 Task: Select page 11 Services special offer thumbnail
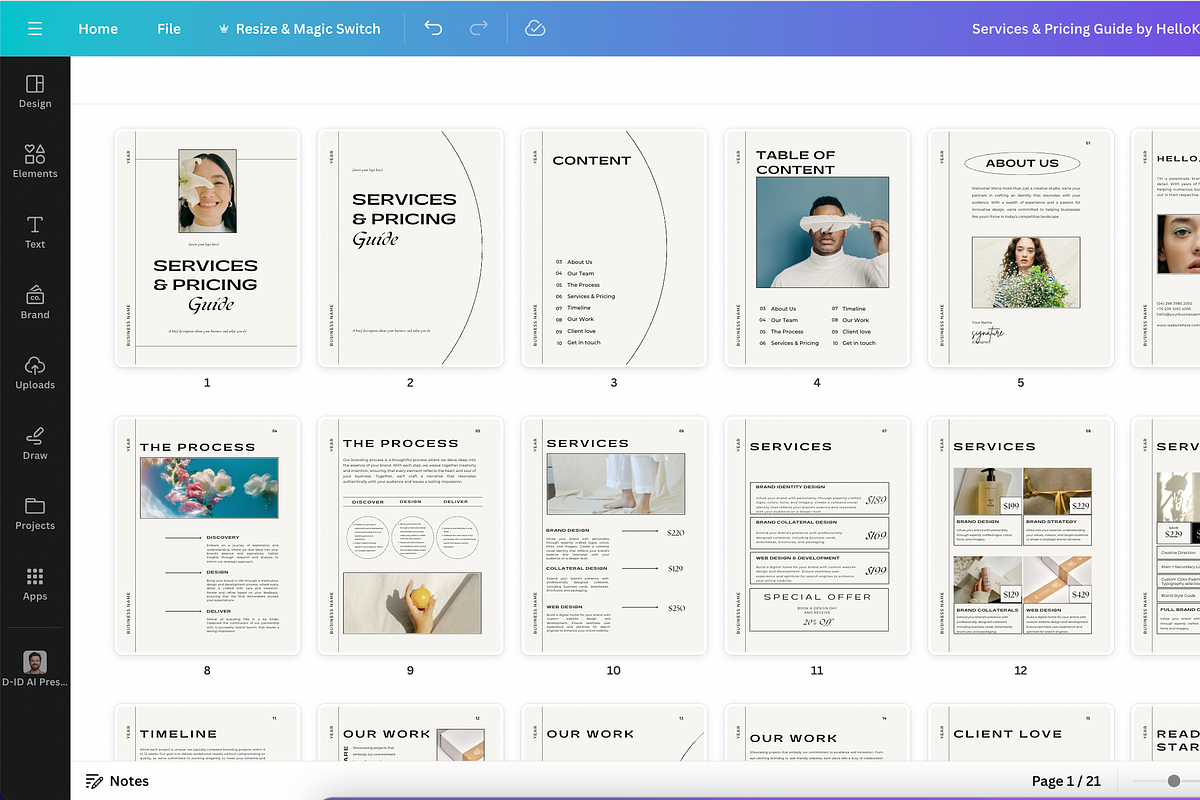click(x=817, y=536)
